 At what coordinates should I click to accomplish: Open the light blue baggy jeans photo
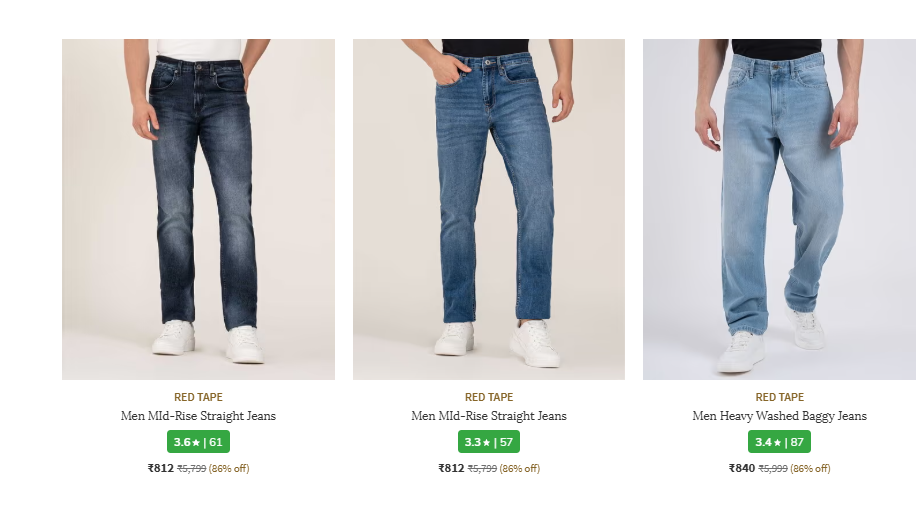778,209
